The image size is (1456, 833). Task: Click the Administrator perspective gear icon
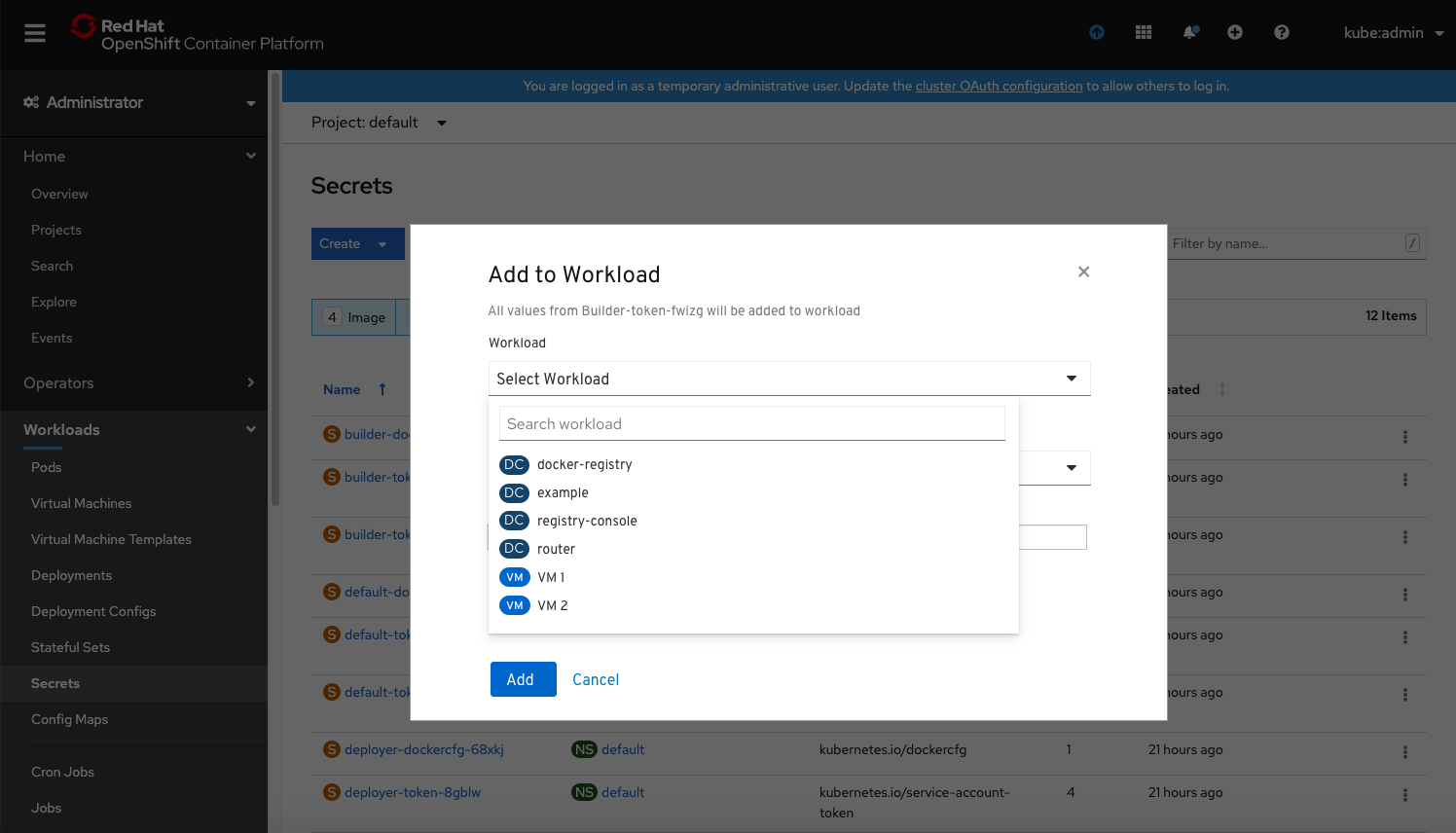pyautogui.click(x=31, y=102)
